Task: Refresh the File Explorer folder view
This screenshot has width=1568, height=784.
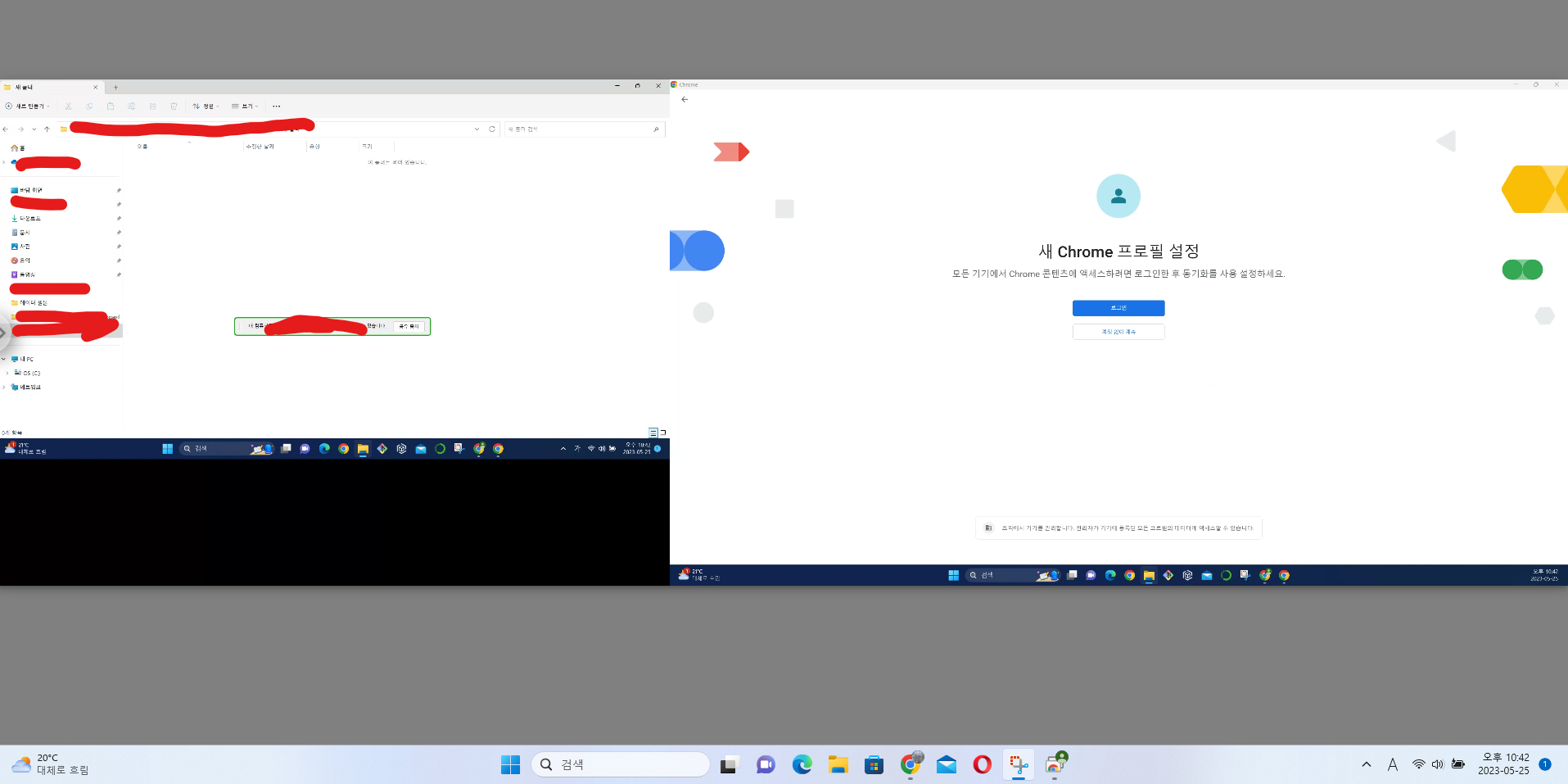Action: (x=492, y=129)
